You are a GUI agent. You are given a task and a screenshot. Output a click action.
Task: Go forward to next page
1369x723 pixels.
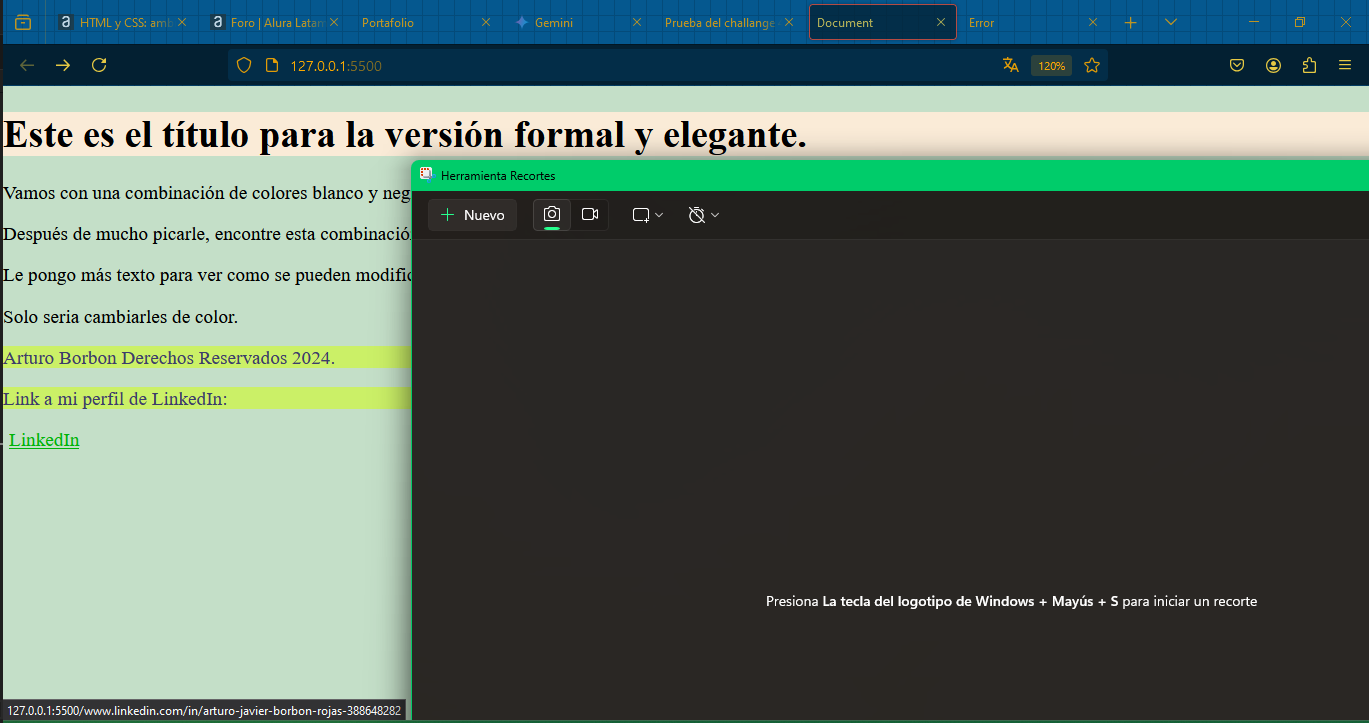(63, 65)
